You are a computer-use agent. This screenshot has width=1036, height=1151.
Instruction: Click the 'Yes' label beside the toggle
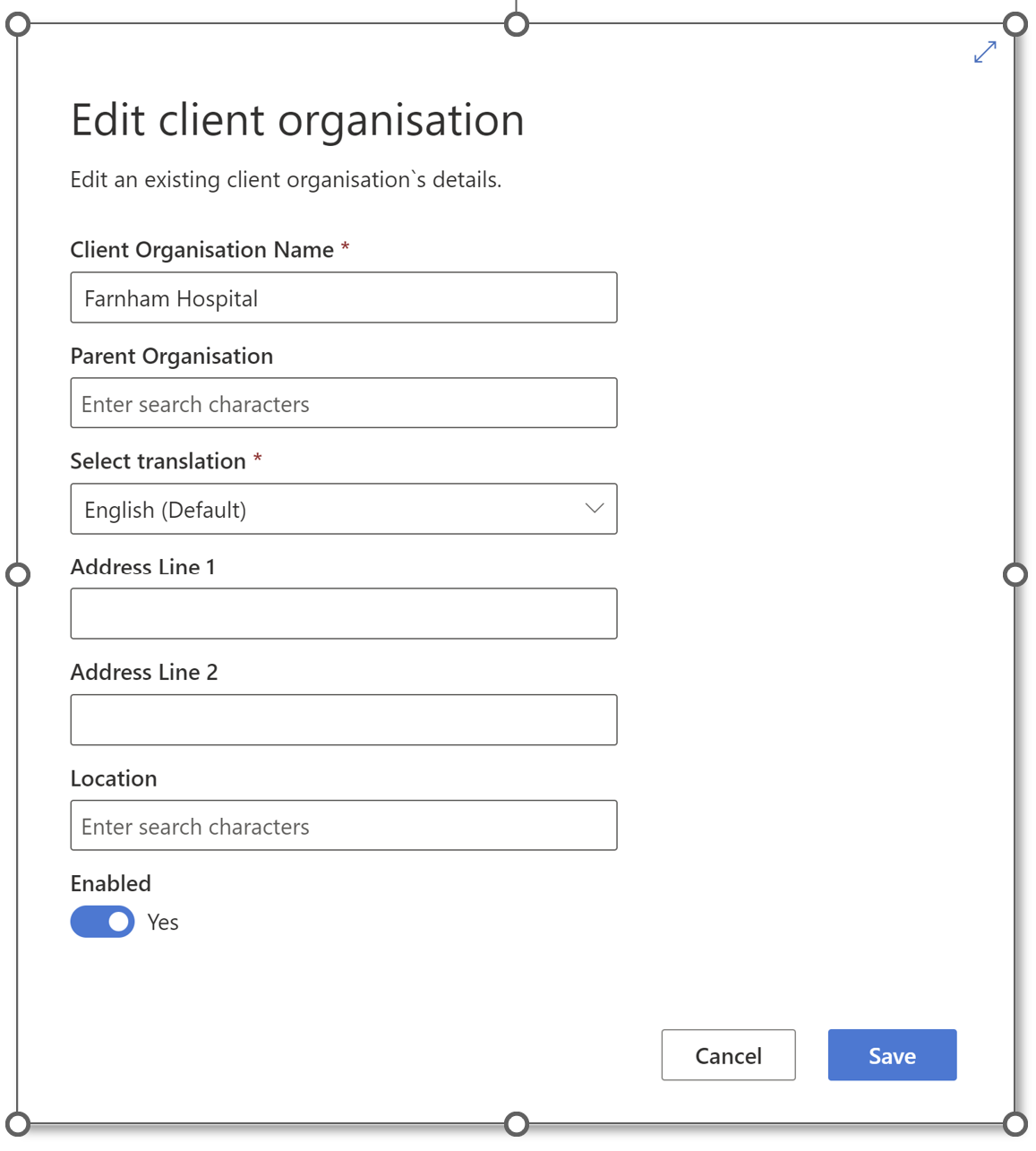point(163,923)
